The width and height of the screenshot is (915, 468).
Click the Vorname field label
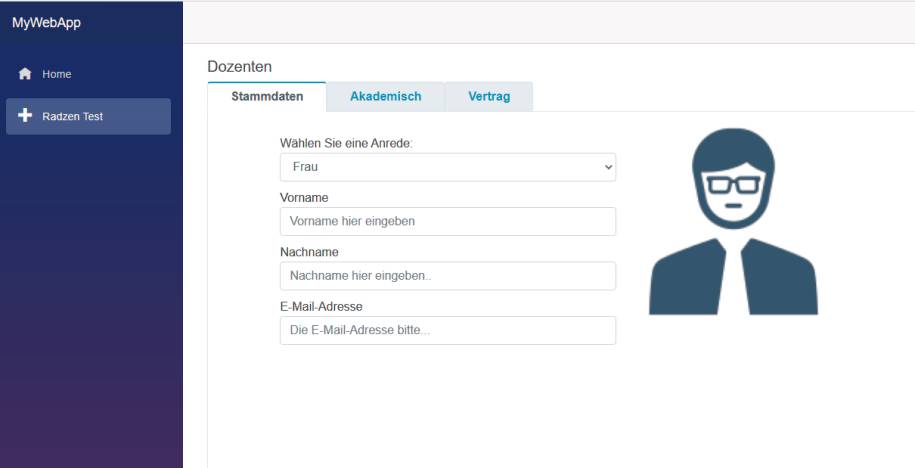coord(304,198)
